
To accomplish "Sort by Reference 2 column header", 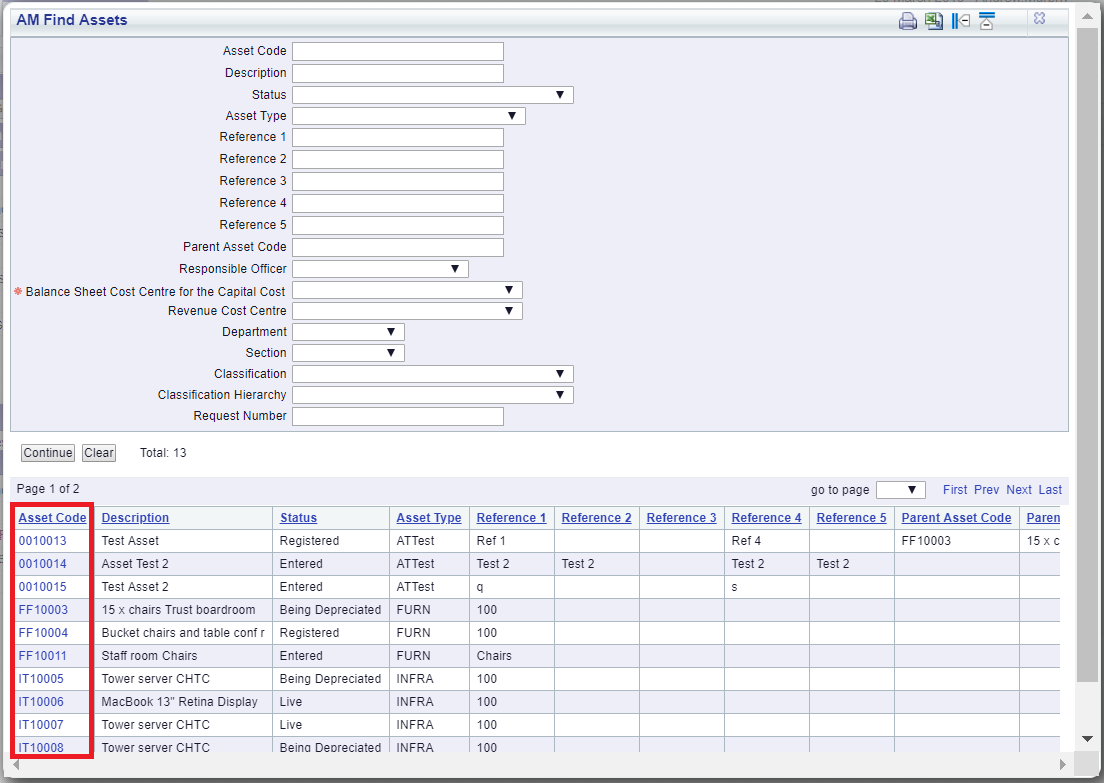I will click(x=596, y=518).
